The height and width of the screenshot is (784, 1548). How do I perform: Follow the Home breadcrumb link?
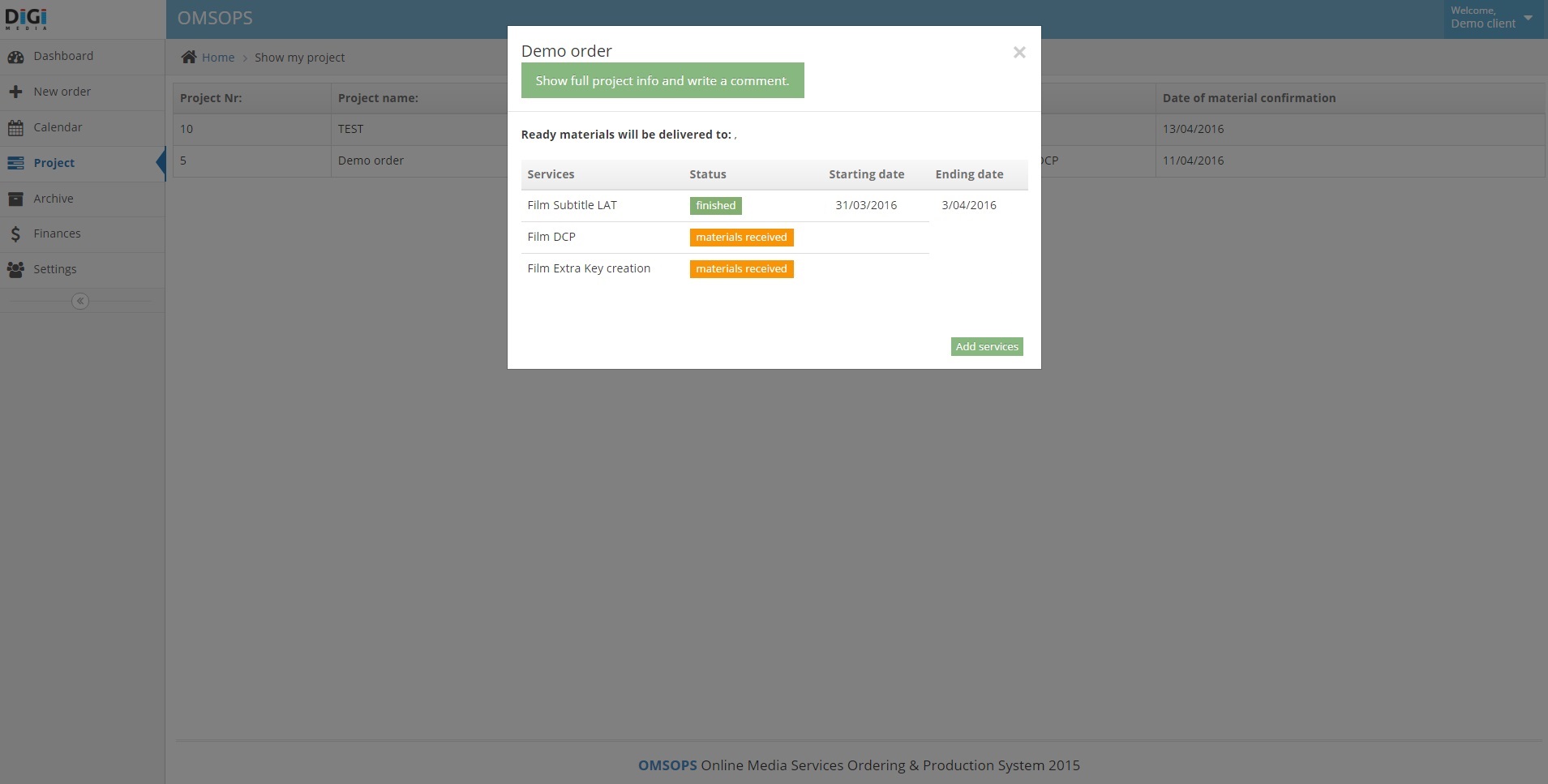pos(218,58)
